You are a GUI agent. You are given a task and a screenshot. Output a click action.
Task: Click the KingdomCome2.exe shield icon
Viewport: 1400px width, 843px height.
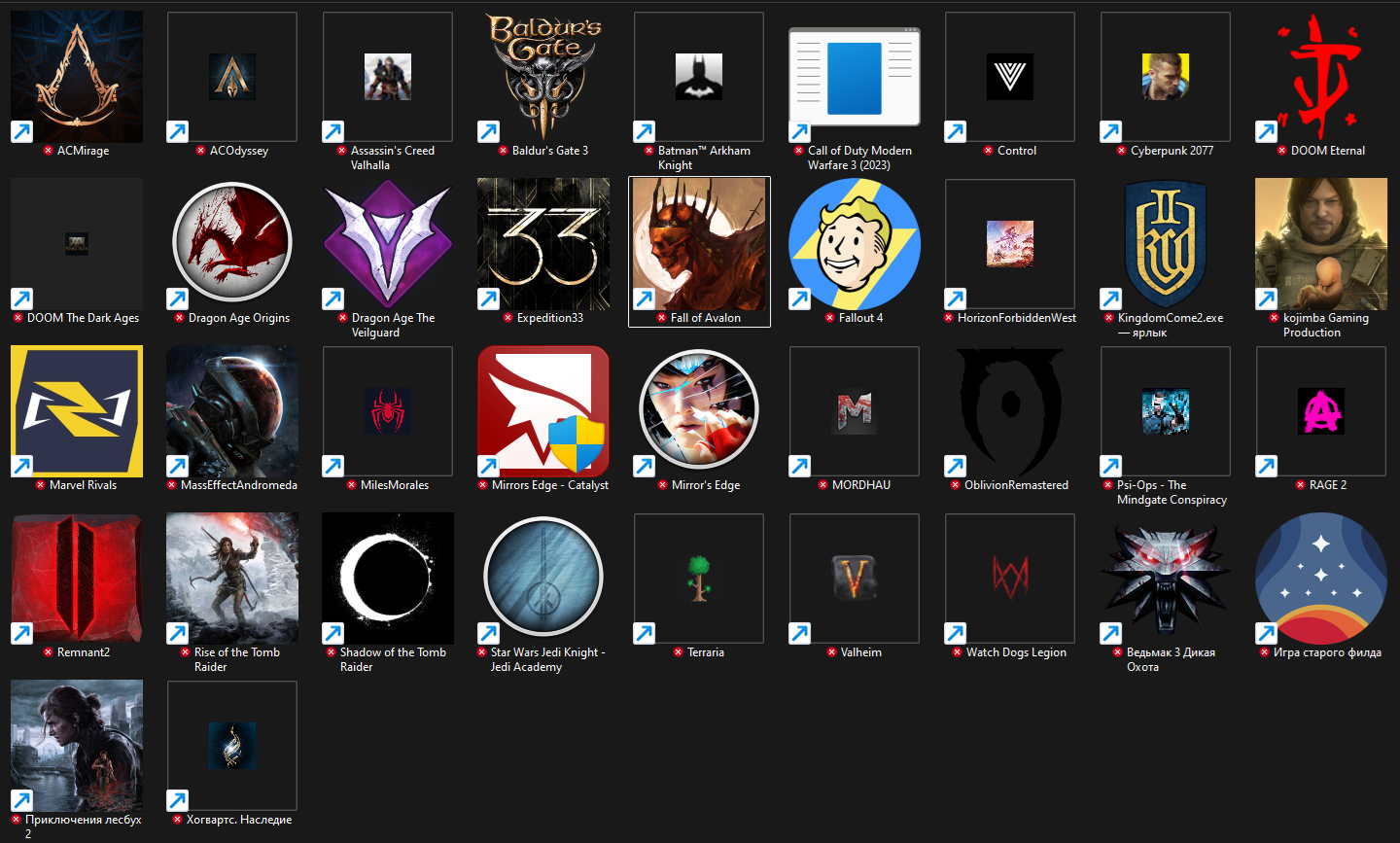[x=1166, y=244]
